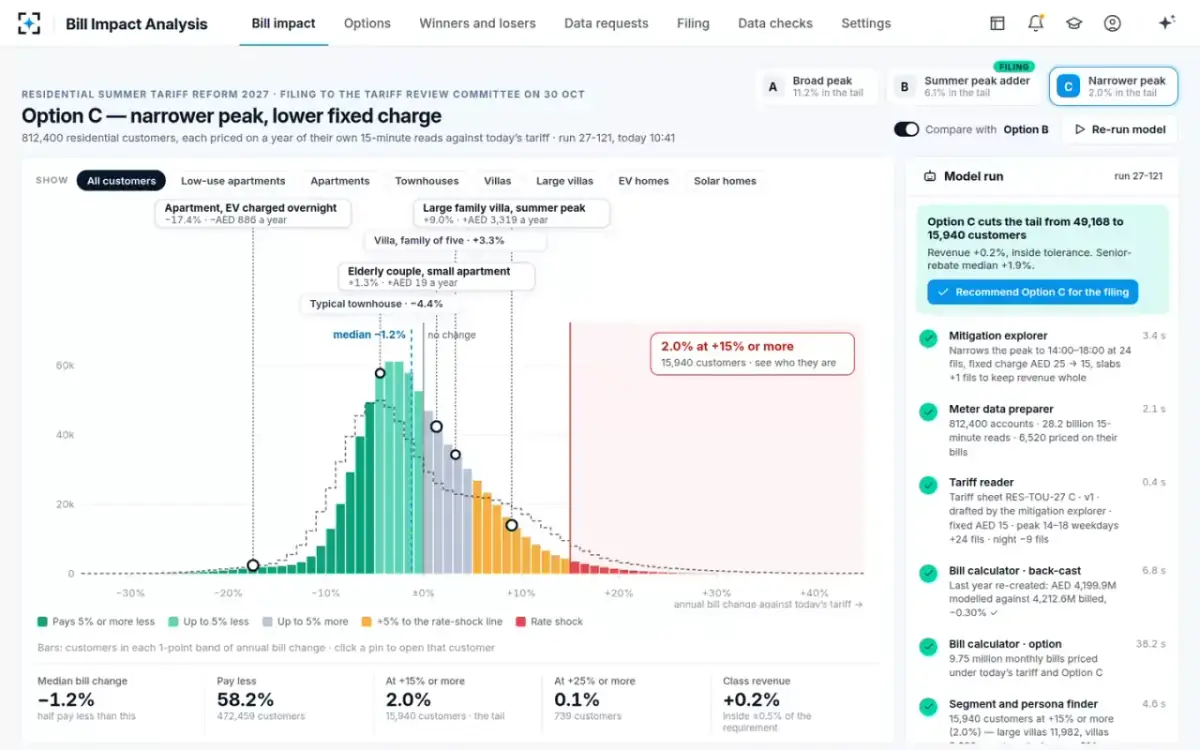Open the layout panel icon
The width and height of the screenshot is (1200, 750).
997,23
